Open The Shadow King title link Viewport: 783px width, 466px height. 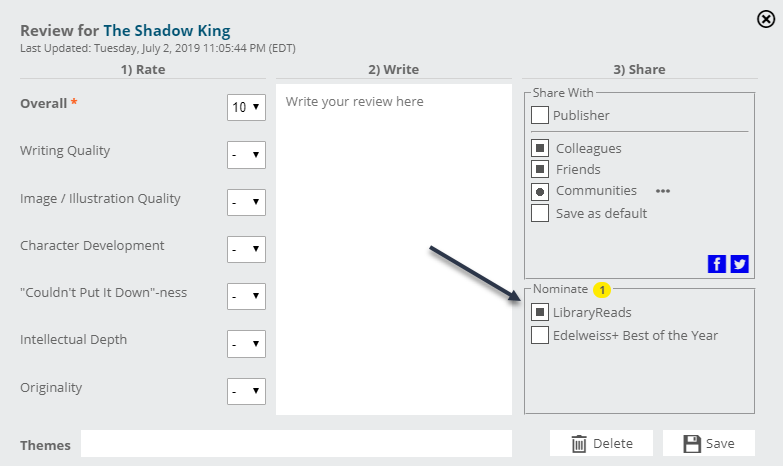point(167,31)
